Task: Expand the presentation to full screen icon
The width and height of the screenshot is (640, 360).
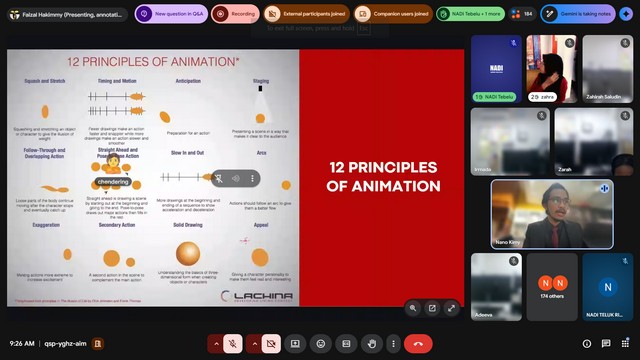Action: click(451, 308)
